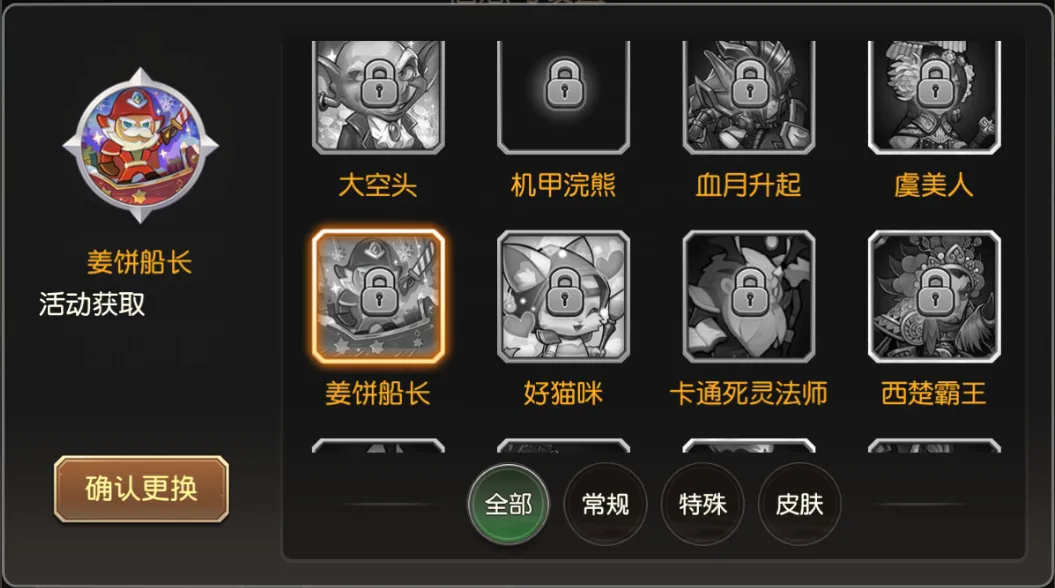Click the large 姜饼船长 preview badge
Image resolution: width=1055 pixels, height=588 pixels.
141,145
